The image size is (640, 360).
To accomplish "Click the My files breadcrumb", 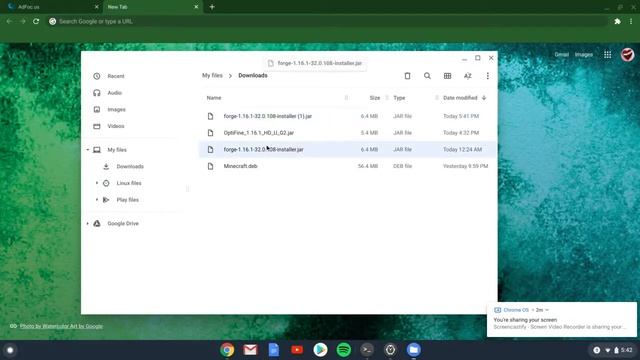I will 212,76.
